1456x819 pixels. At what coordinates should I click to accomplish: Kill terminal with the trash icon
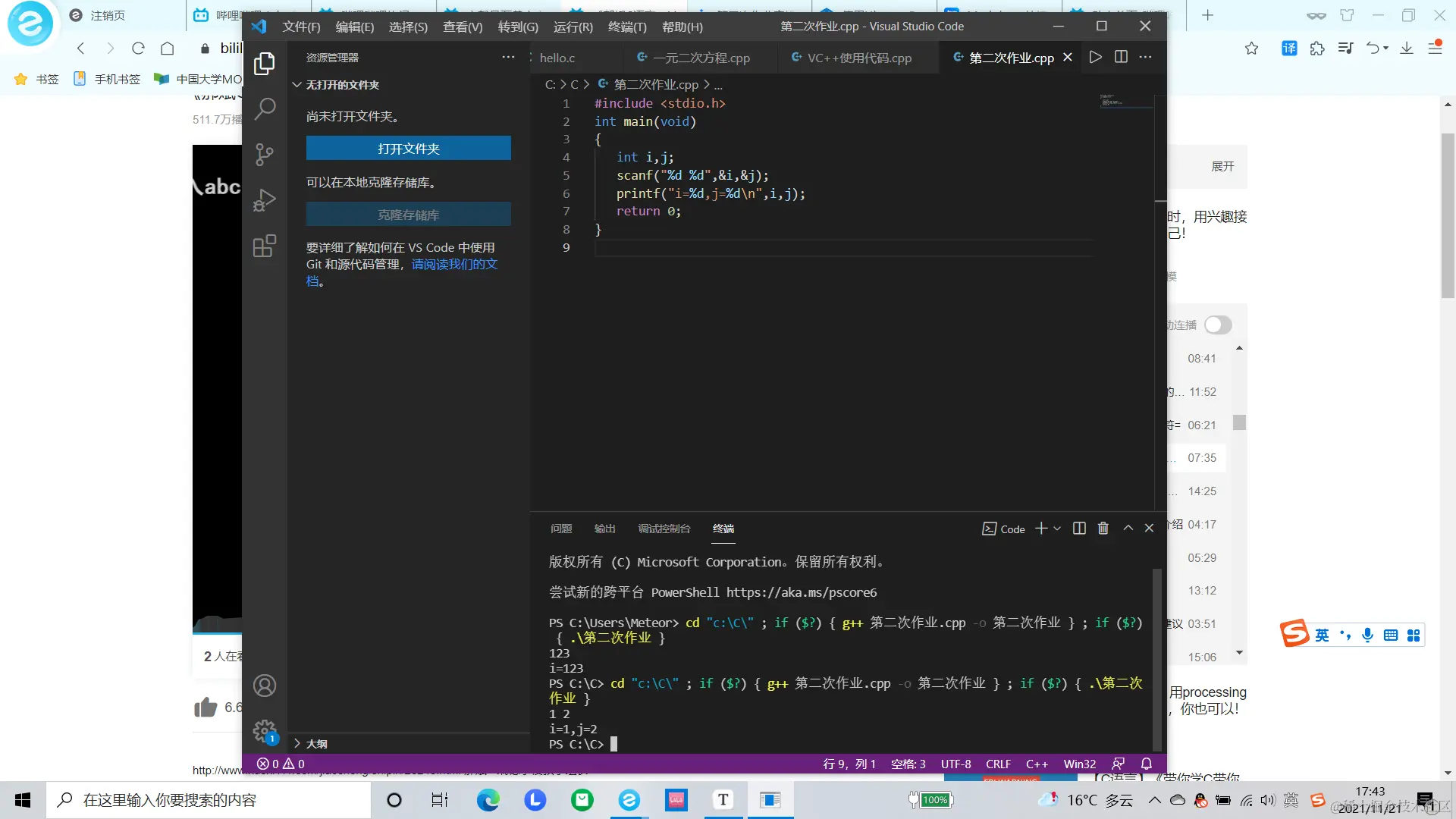1103,529
